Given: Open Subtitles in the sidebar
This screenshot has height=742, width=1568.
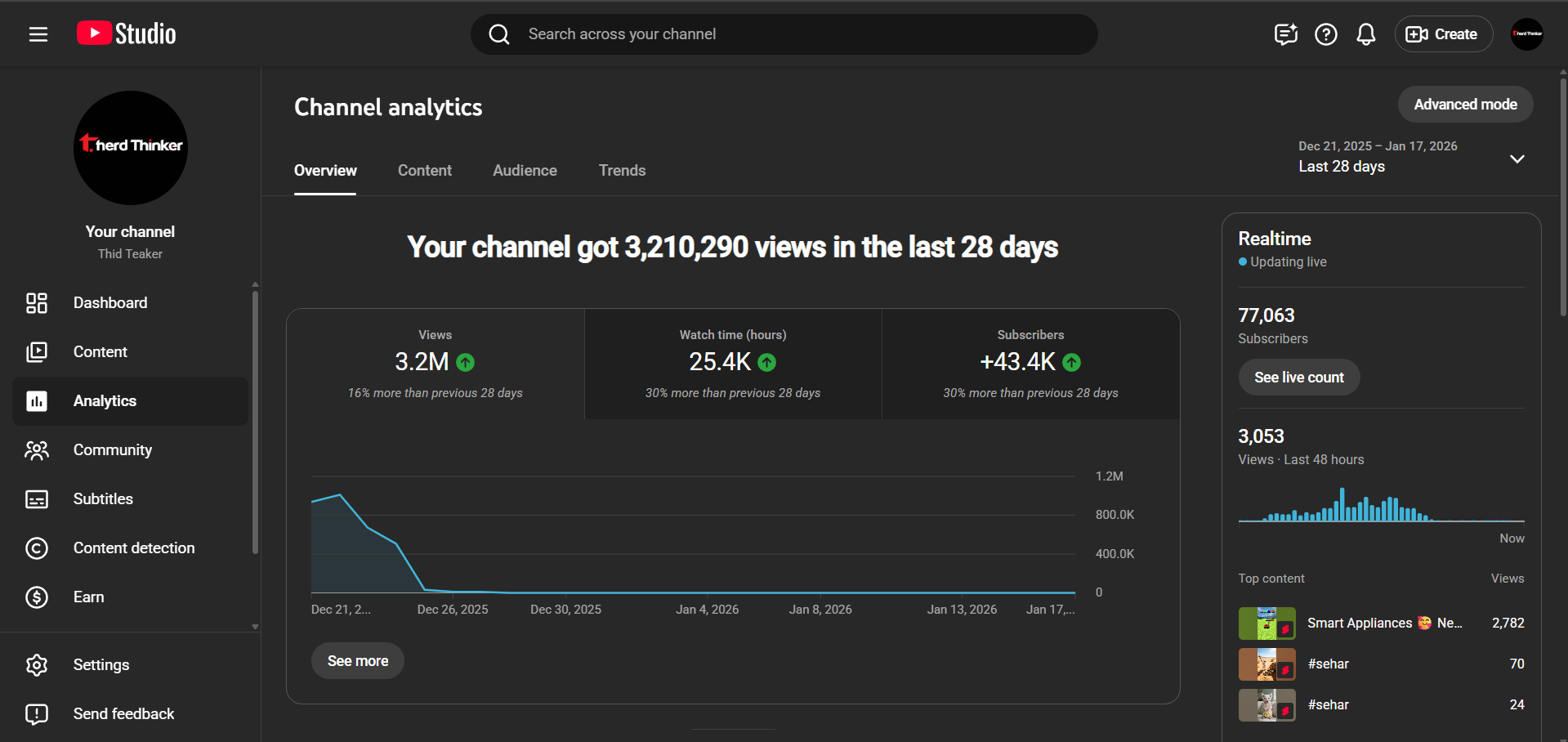Looking at the screenshot, I should coord(103,499).
